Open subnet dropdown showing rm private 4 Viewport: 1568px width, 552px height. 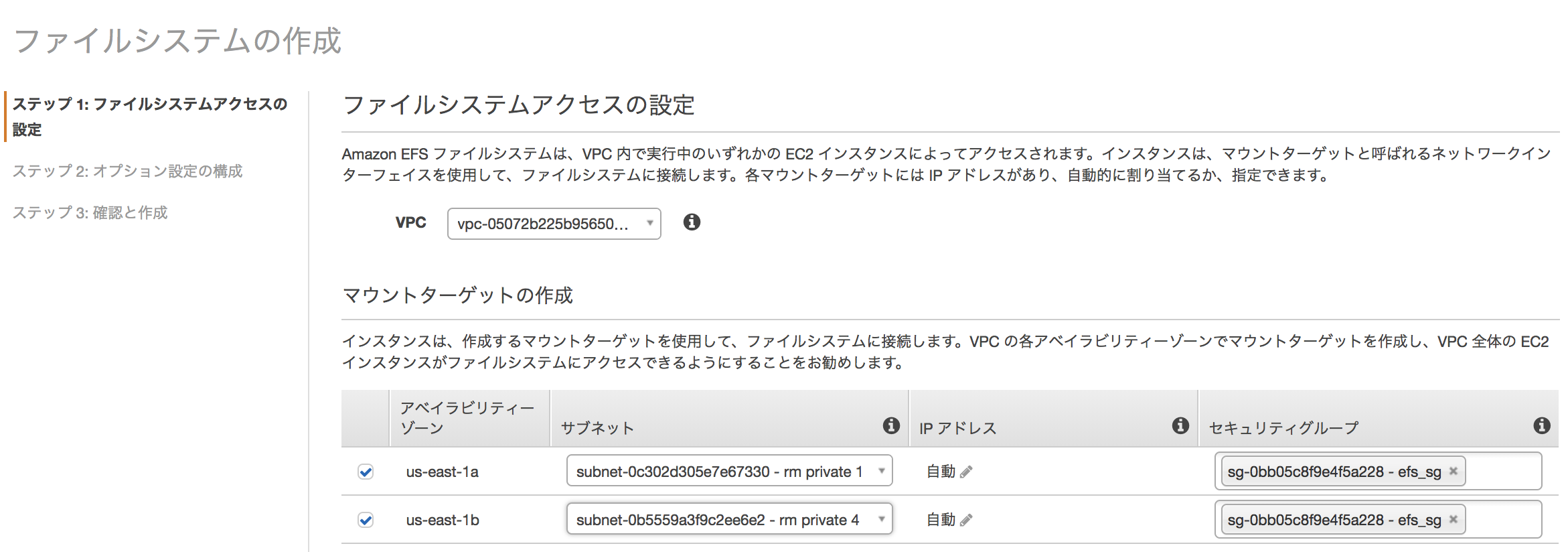click(730, 519)
